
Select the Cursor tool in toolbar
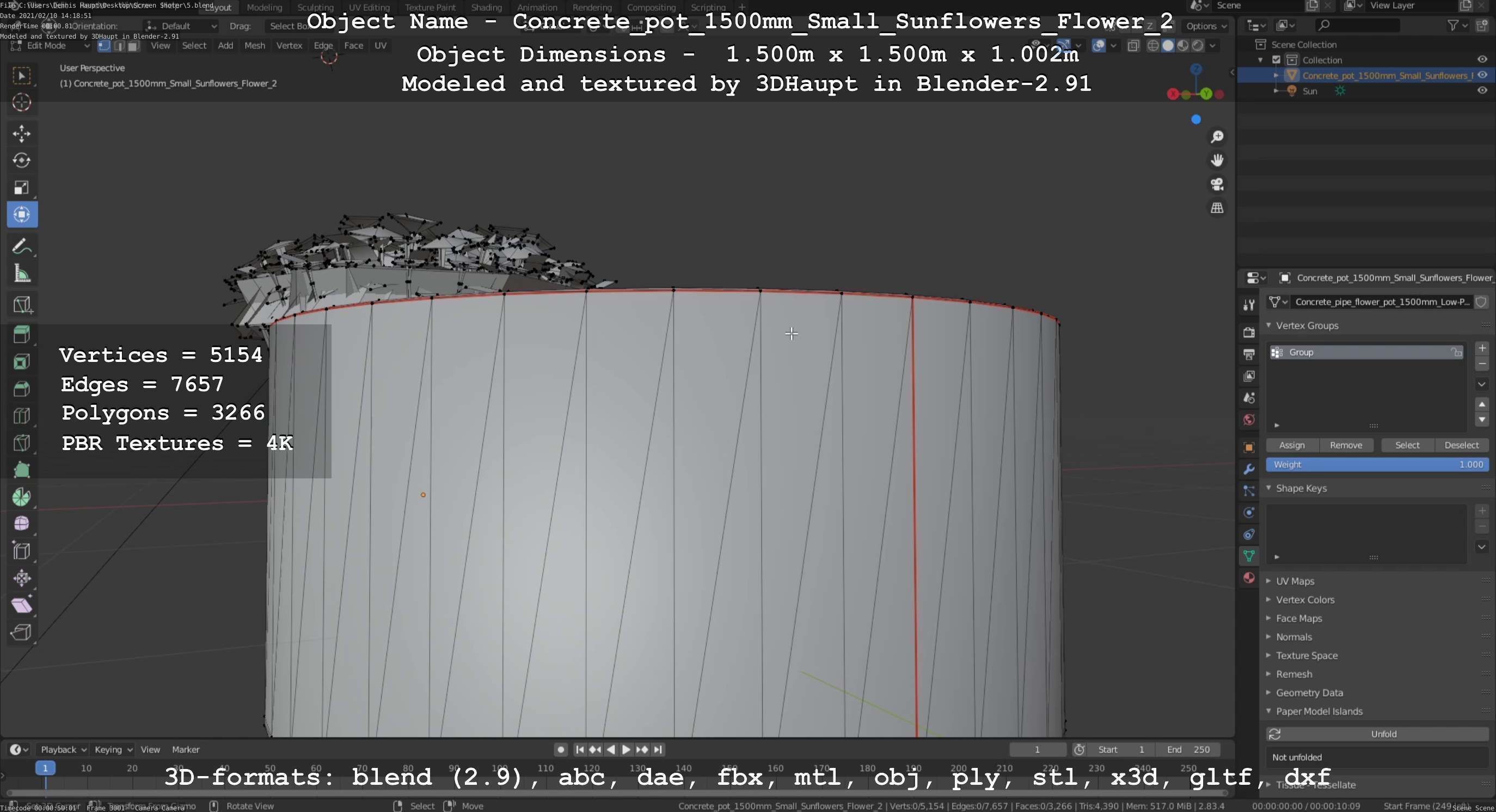coord(21,103)
